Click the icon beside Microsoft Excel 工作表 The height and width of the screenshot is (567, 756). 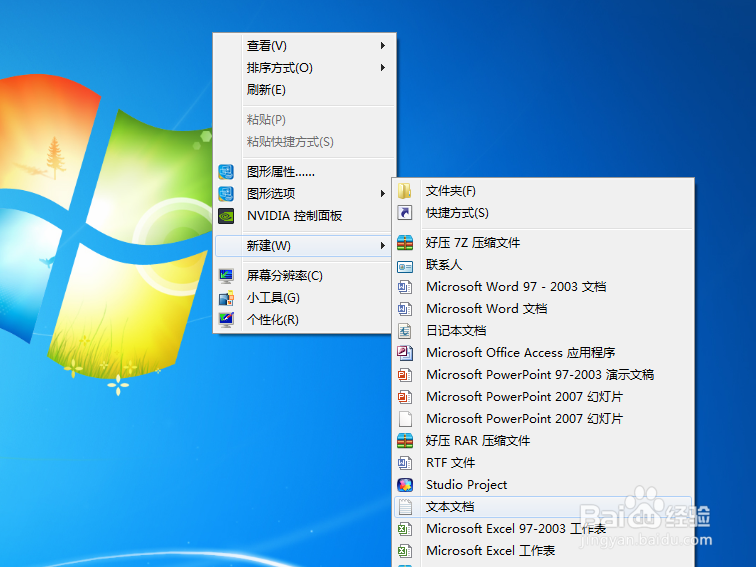coord(405,551)
